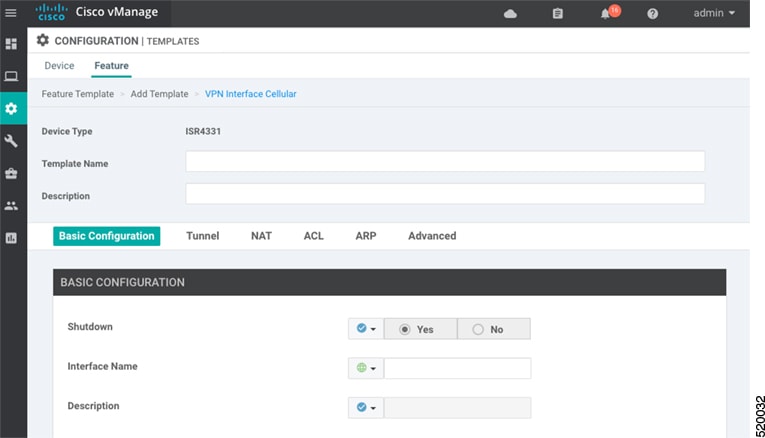This screenshot has height=438, width=765.
Task: Open the Dashboard grid icon in sidebar
Action: pyautogui.click(x=11, y=44)
